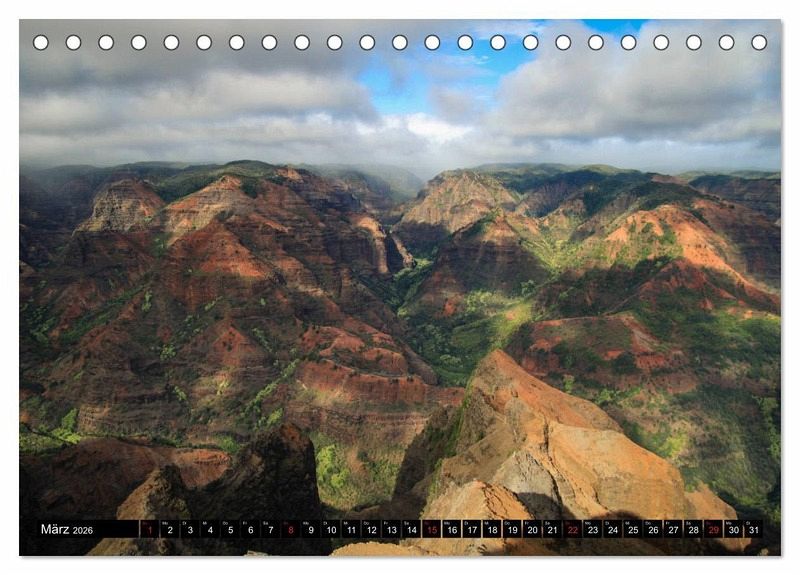Select the last day, 31
This screenshot has height=575, width=800.
[x=753, y=529]
